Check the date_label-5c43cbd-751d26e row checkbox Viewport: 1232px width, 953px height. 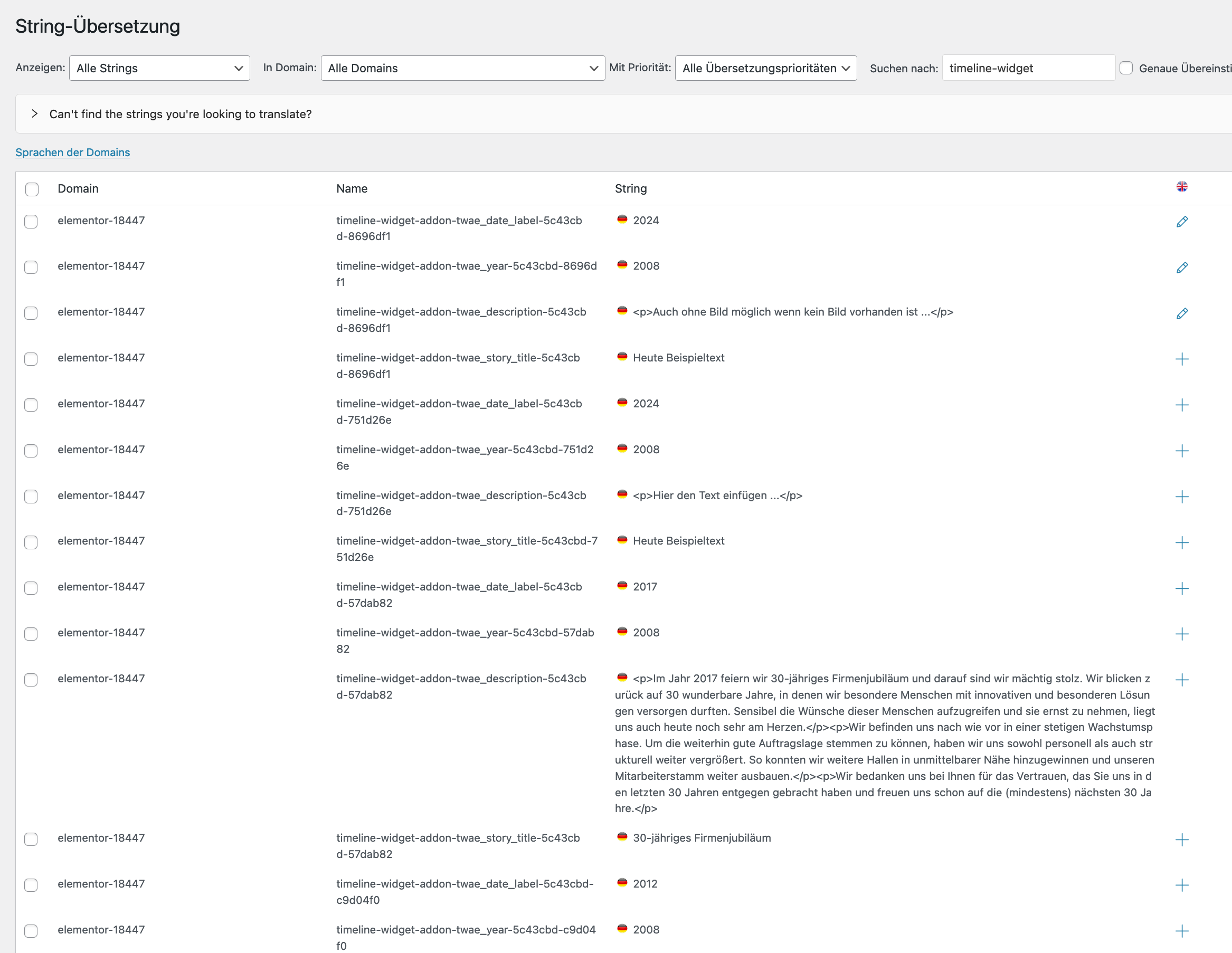tap(31, 405)
